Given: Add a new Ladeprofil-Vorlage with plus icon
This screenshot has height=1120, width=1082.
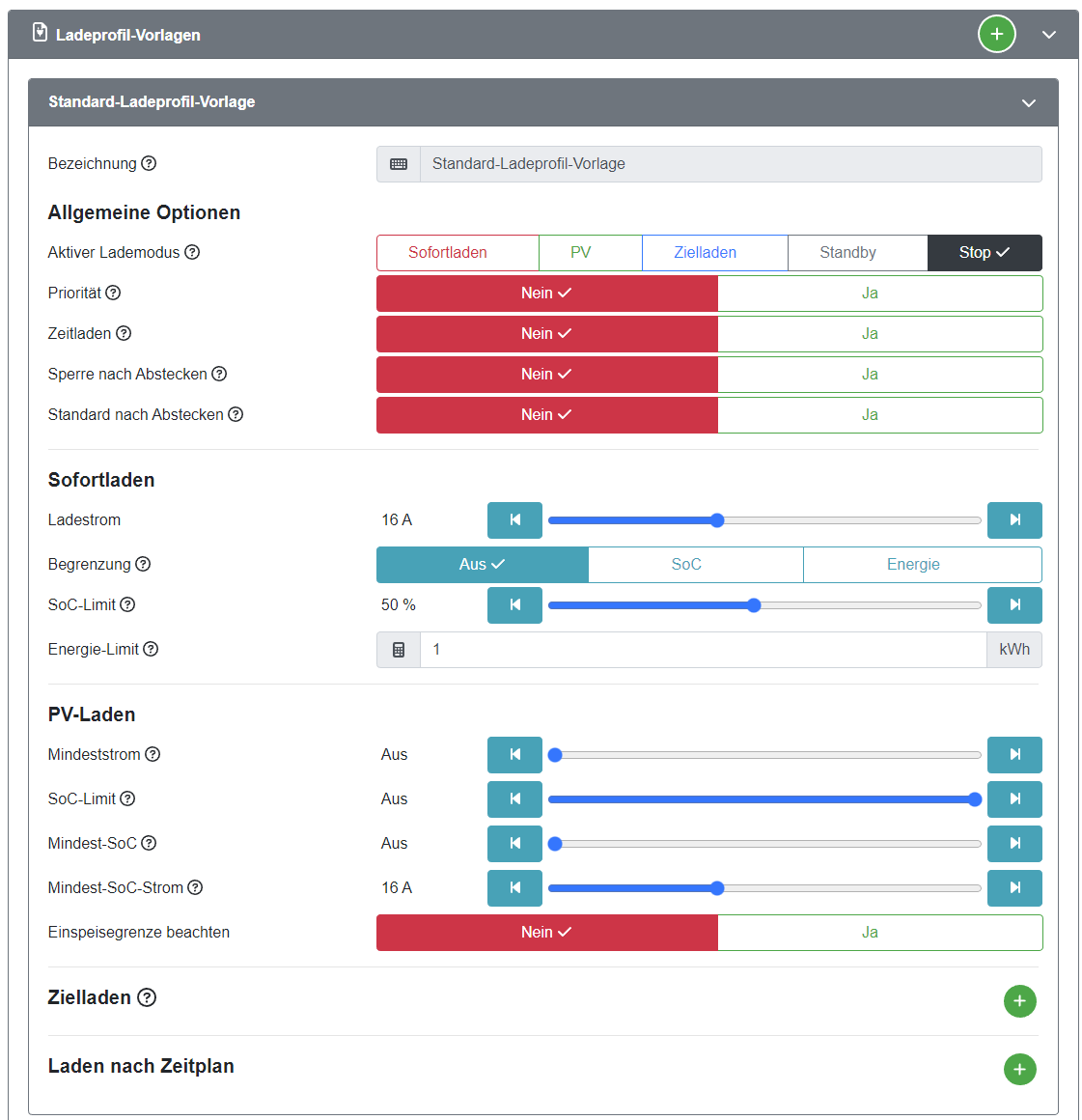Looking at the screenshot, I should (x=996, y=35).
